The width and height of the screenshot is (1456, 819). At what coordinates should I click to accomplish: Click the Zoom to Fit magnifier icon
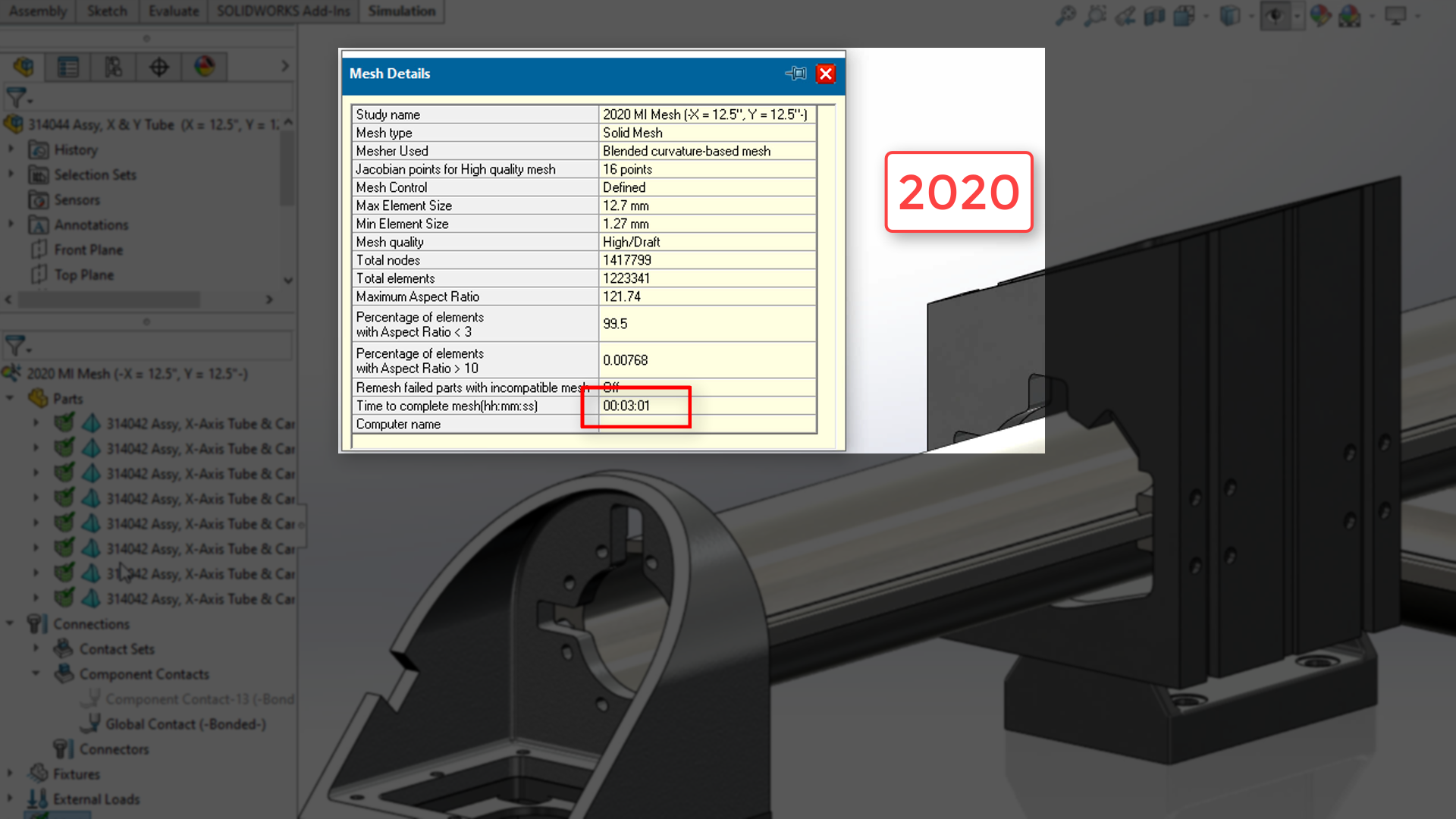(1065, 15)
